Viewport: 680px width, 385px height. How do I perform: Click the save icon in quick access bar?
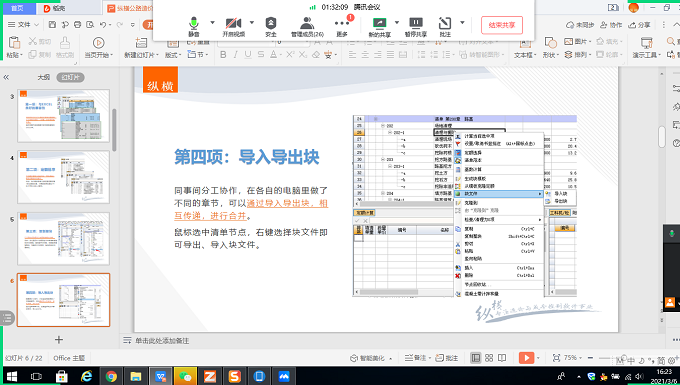coord(52,25)
